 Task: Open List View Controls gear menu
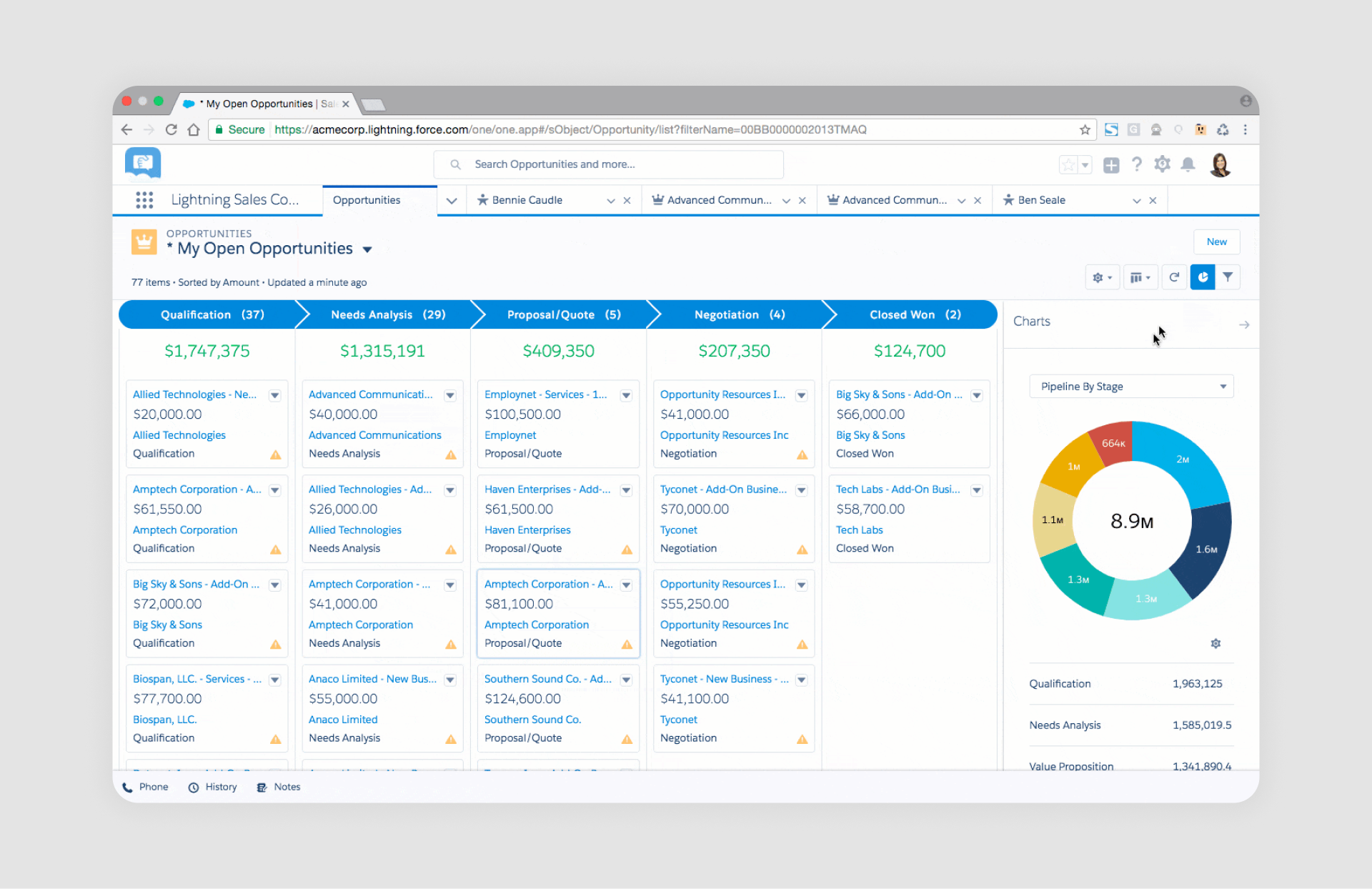[x=1102, y=277]
